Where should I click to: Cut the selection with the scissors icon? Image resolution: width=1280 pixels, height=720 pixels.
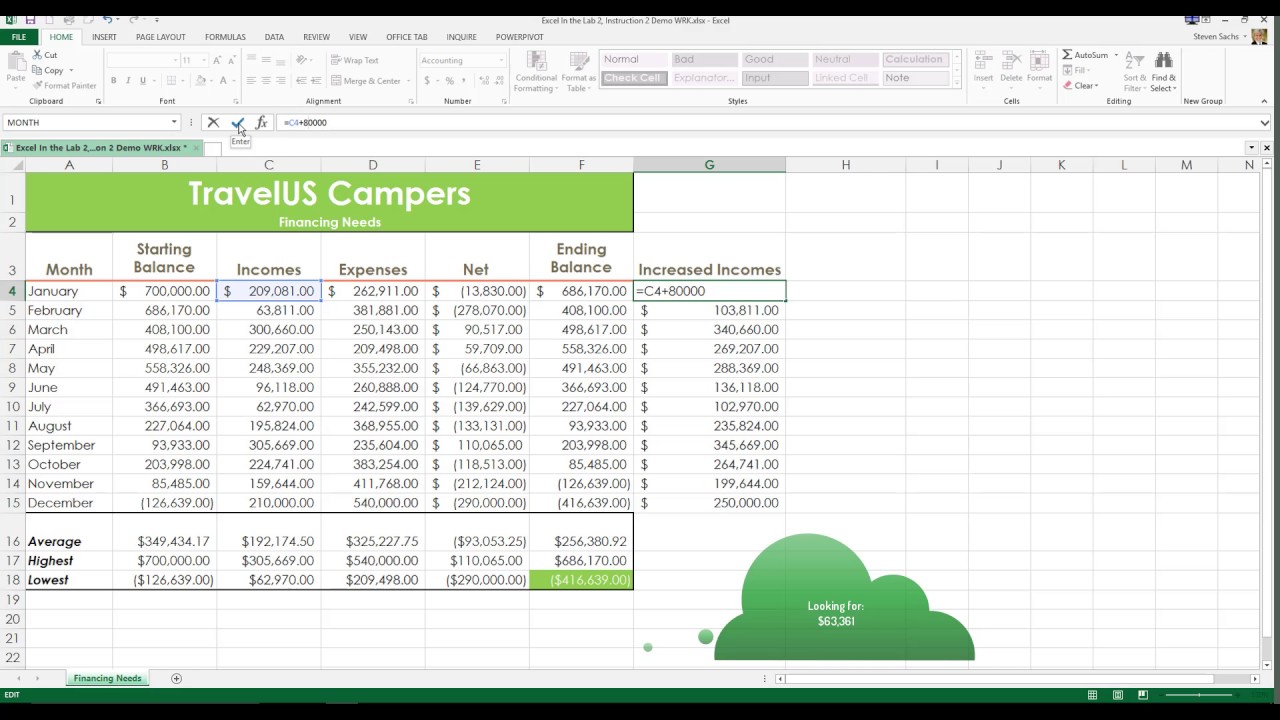click(x=45, y=55)
